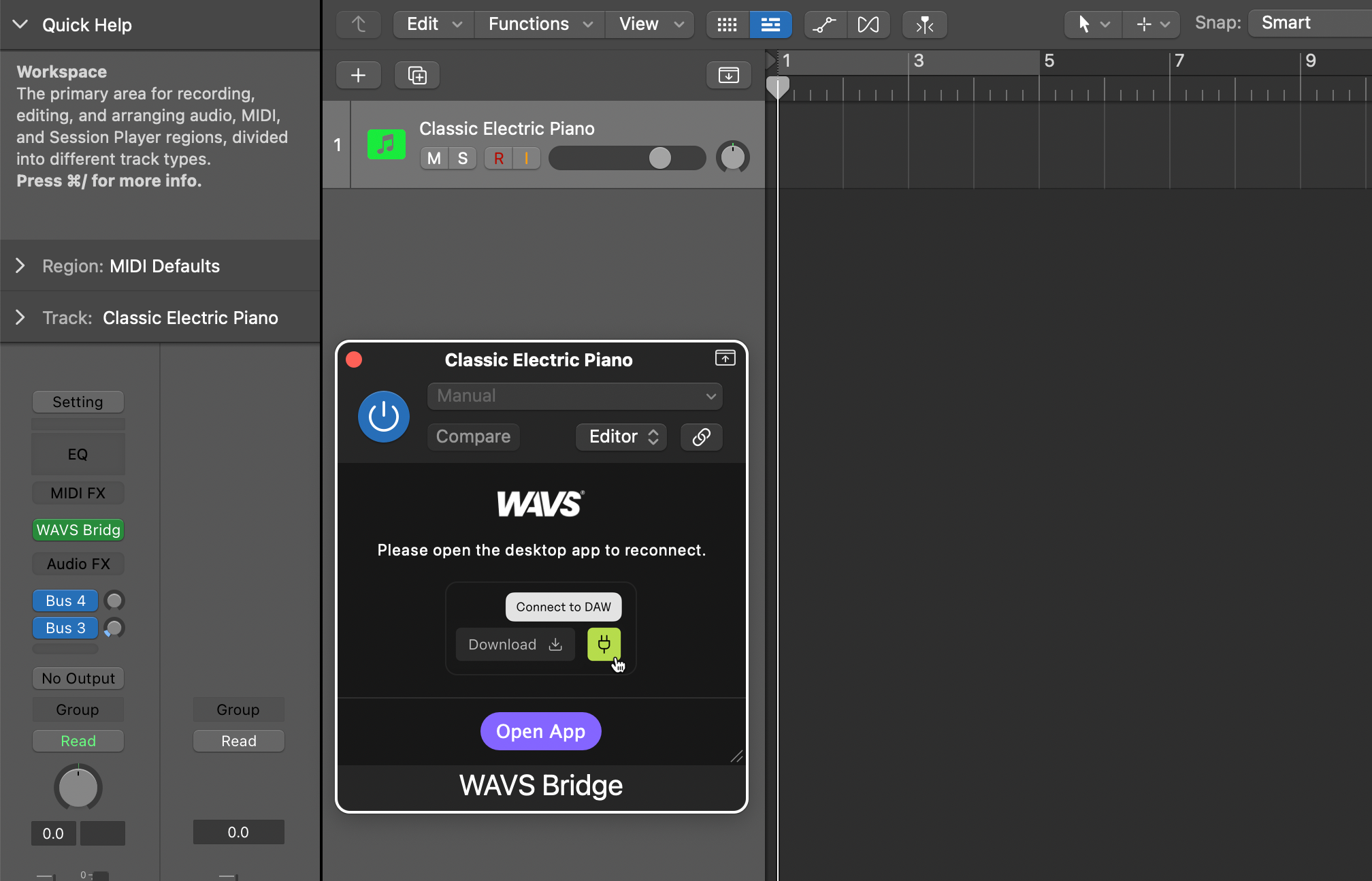1372x881 pixels.
Task: Click the plugin link chain icon
Action: (701, 436)
